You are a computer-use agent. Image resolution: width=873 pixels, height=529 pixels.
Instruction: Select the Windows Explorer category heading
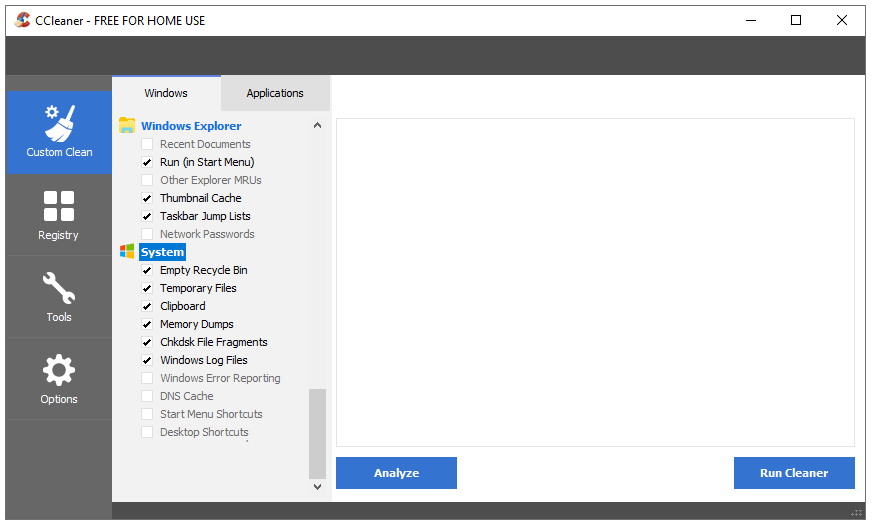[191, 126]
